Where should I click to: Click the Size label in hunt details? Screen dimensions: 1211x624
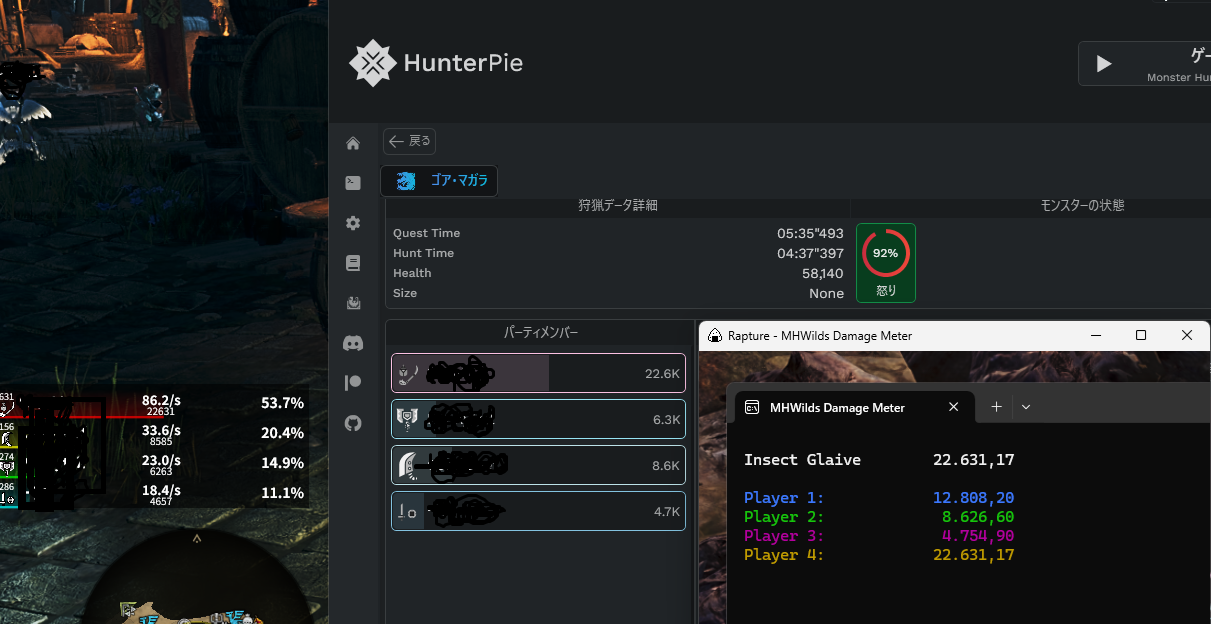tap(405, 293)
